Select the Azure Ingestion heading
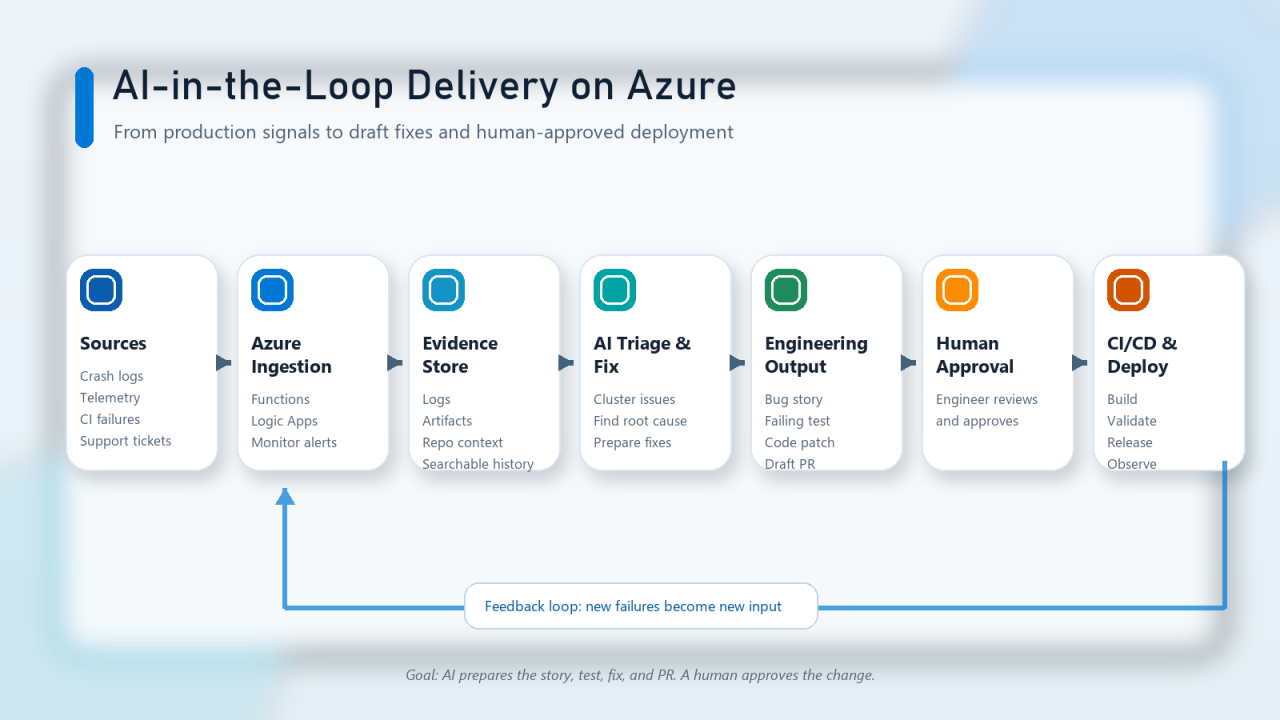This screenshot has height=720, width=1280. click(x=291, y=355)
